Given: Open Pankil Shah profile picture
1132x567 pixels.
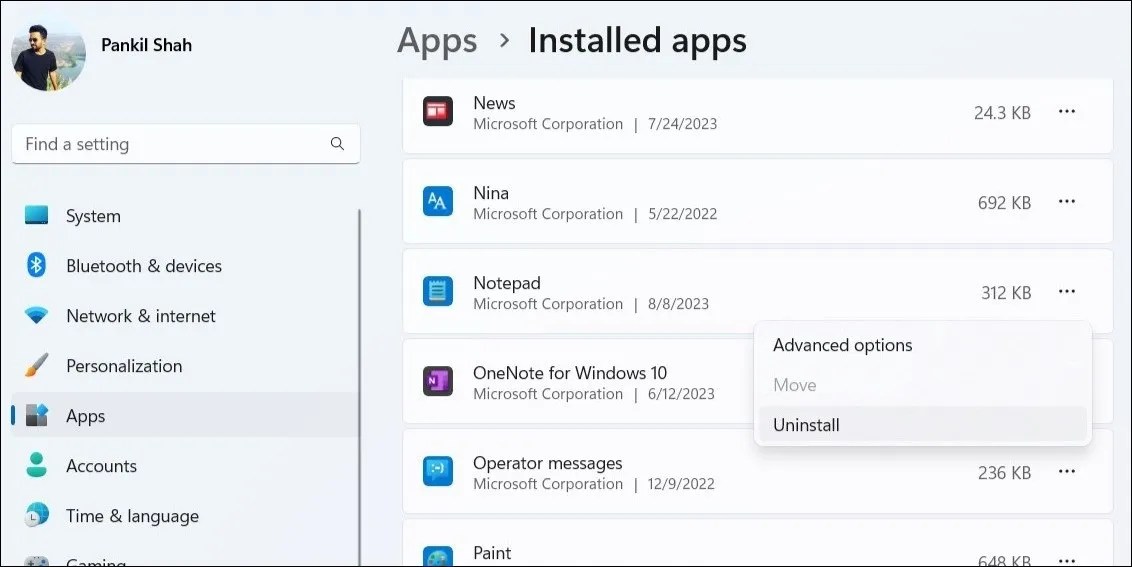Looking at the screenshot, I should tap(48, 56).
